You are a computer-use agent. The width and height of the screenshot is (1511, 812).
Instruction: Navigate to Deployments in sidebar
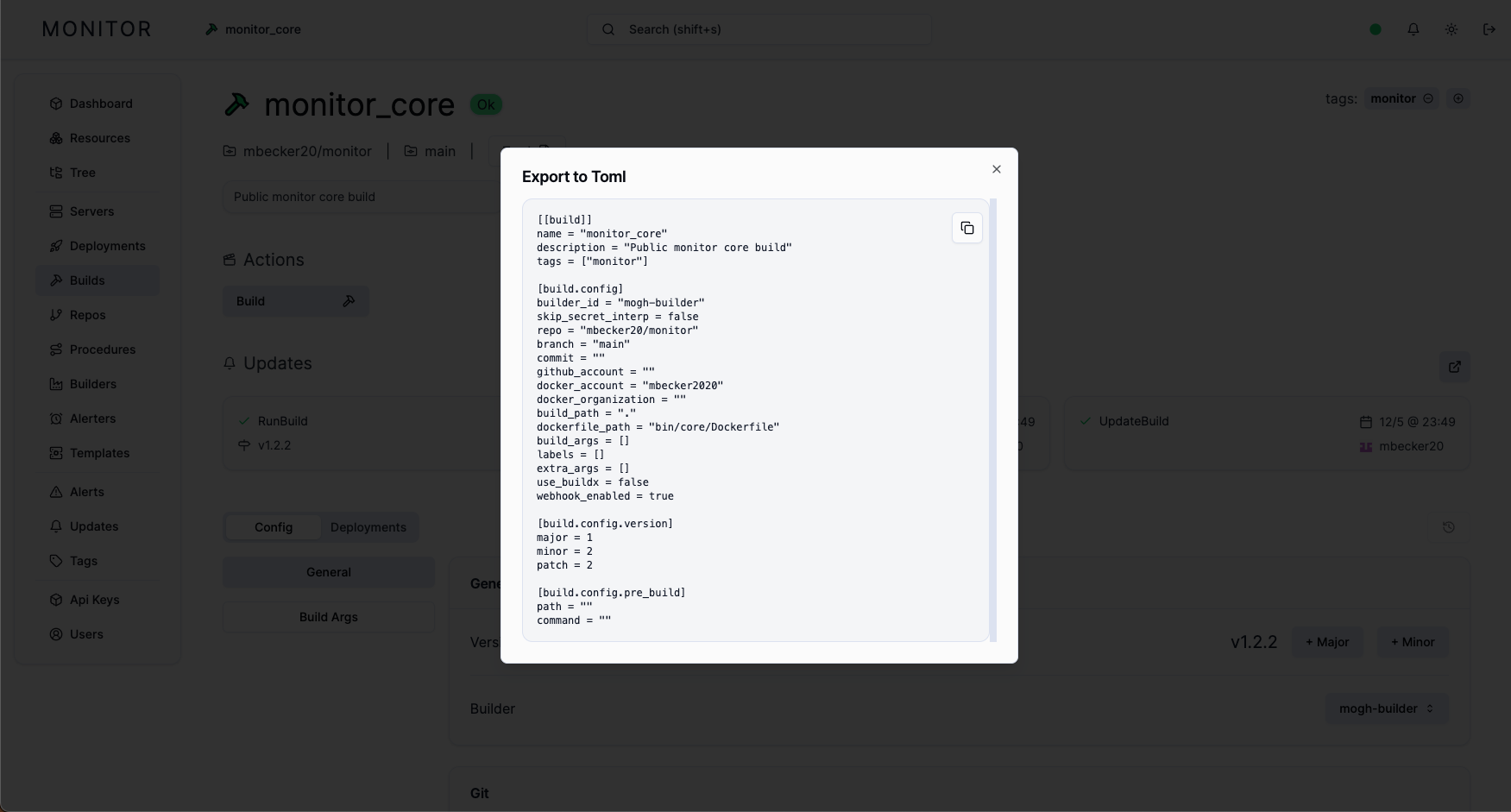(98, 246)
